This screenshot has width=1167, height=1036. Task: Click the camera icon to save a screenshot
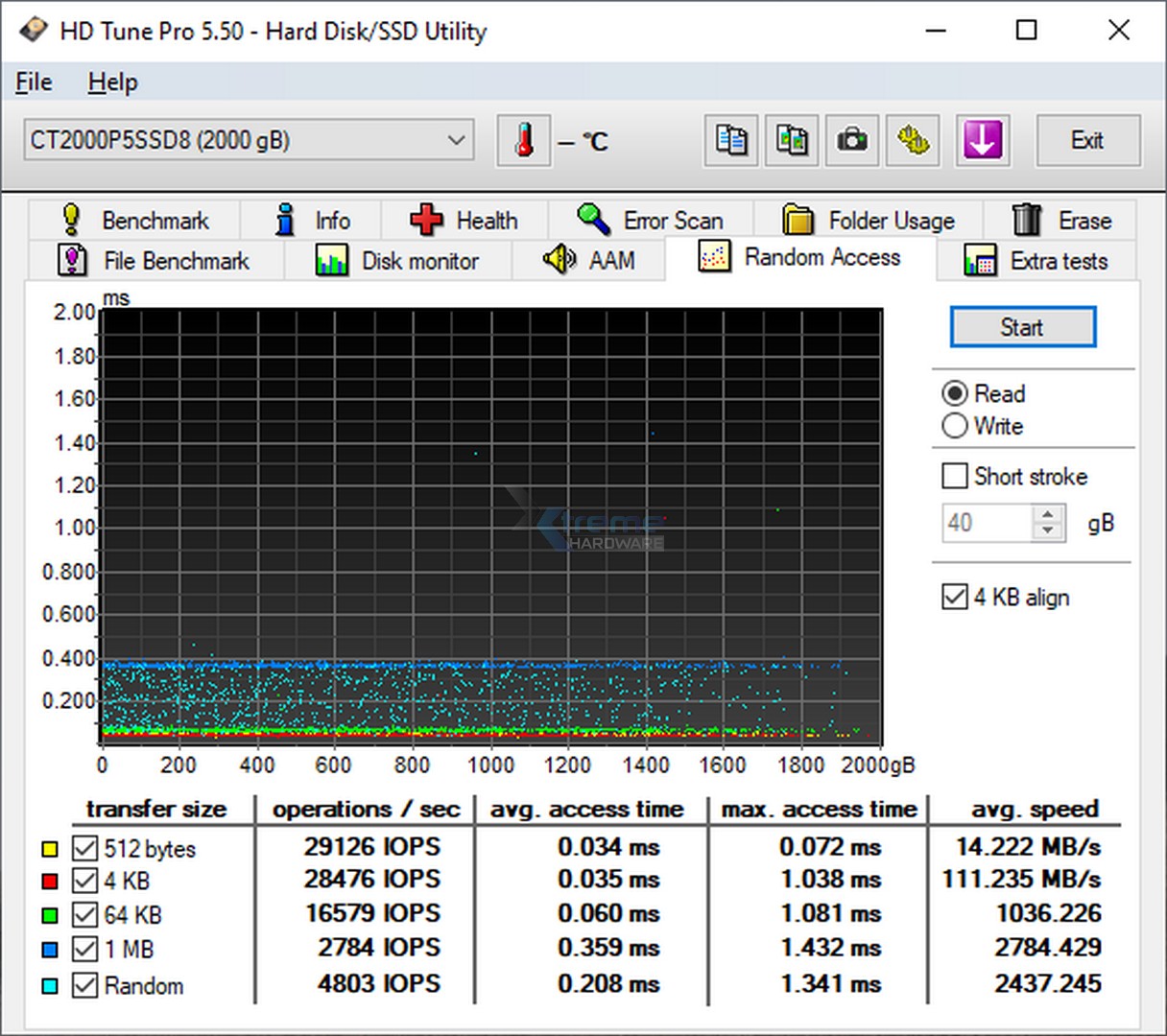tap(852, 140)
